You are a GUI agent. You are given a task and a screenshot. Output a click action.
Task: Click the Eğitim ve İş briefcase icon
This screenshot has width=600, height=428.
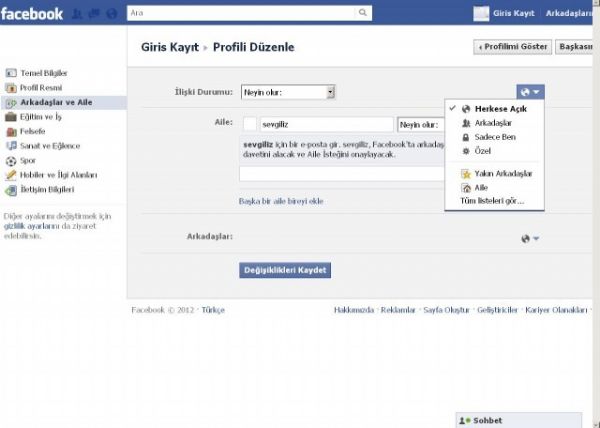[x=11, y=117]
